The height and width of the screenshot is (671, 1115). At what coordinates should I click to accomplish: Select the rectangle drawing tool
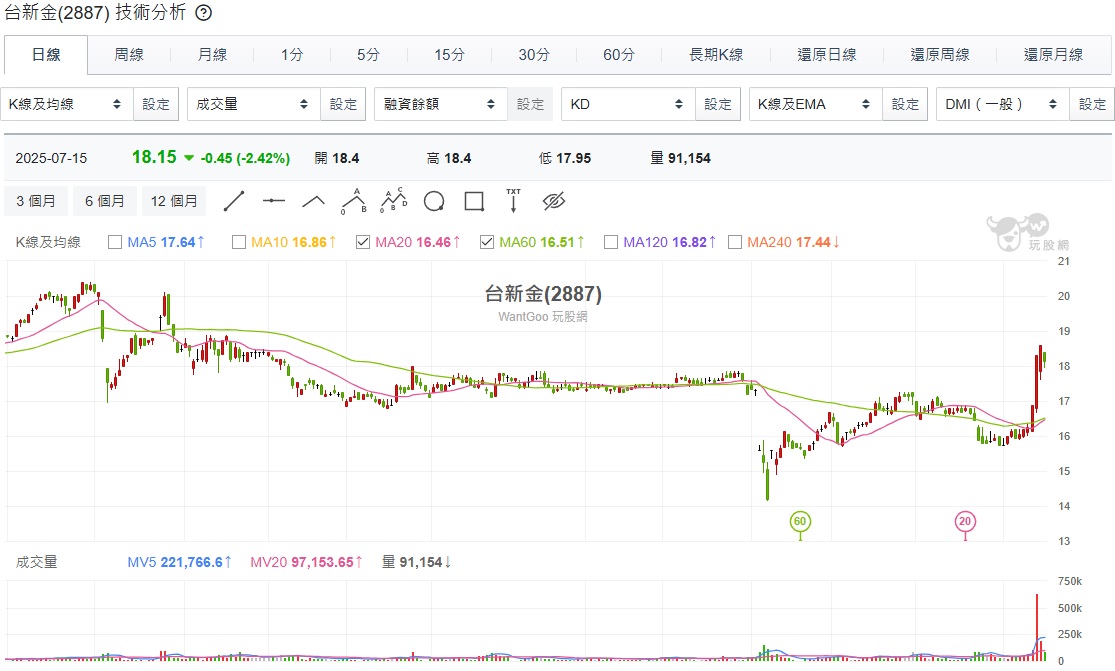click(474, 201)
